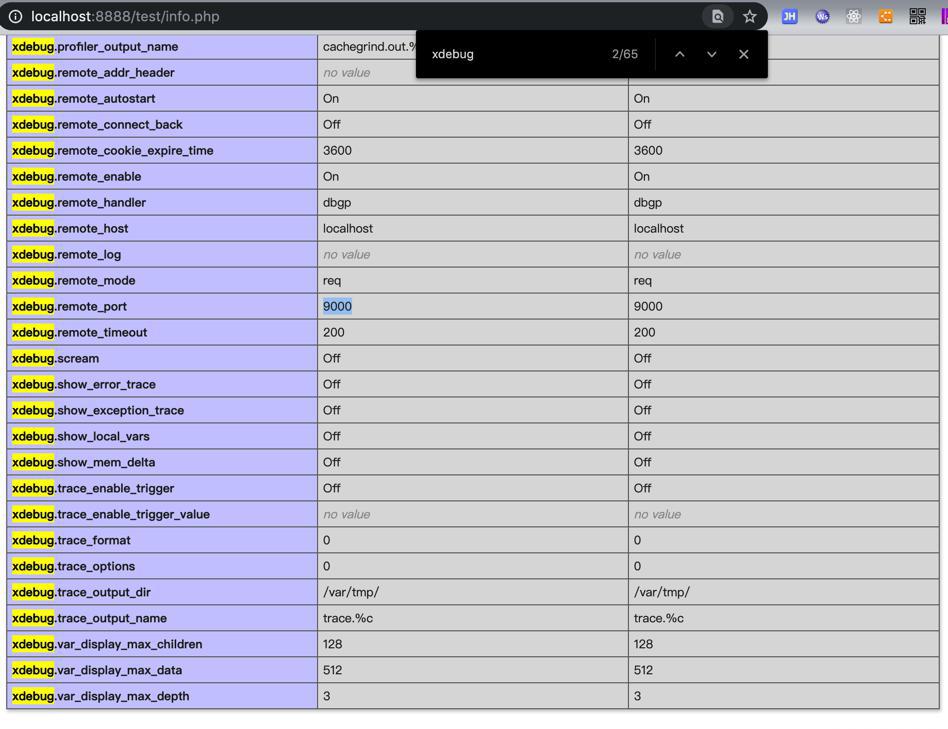Click the xdebug.show_mem_delta row name
The height and width of the screenshot is (729, 948).
click(83, 462)
